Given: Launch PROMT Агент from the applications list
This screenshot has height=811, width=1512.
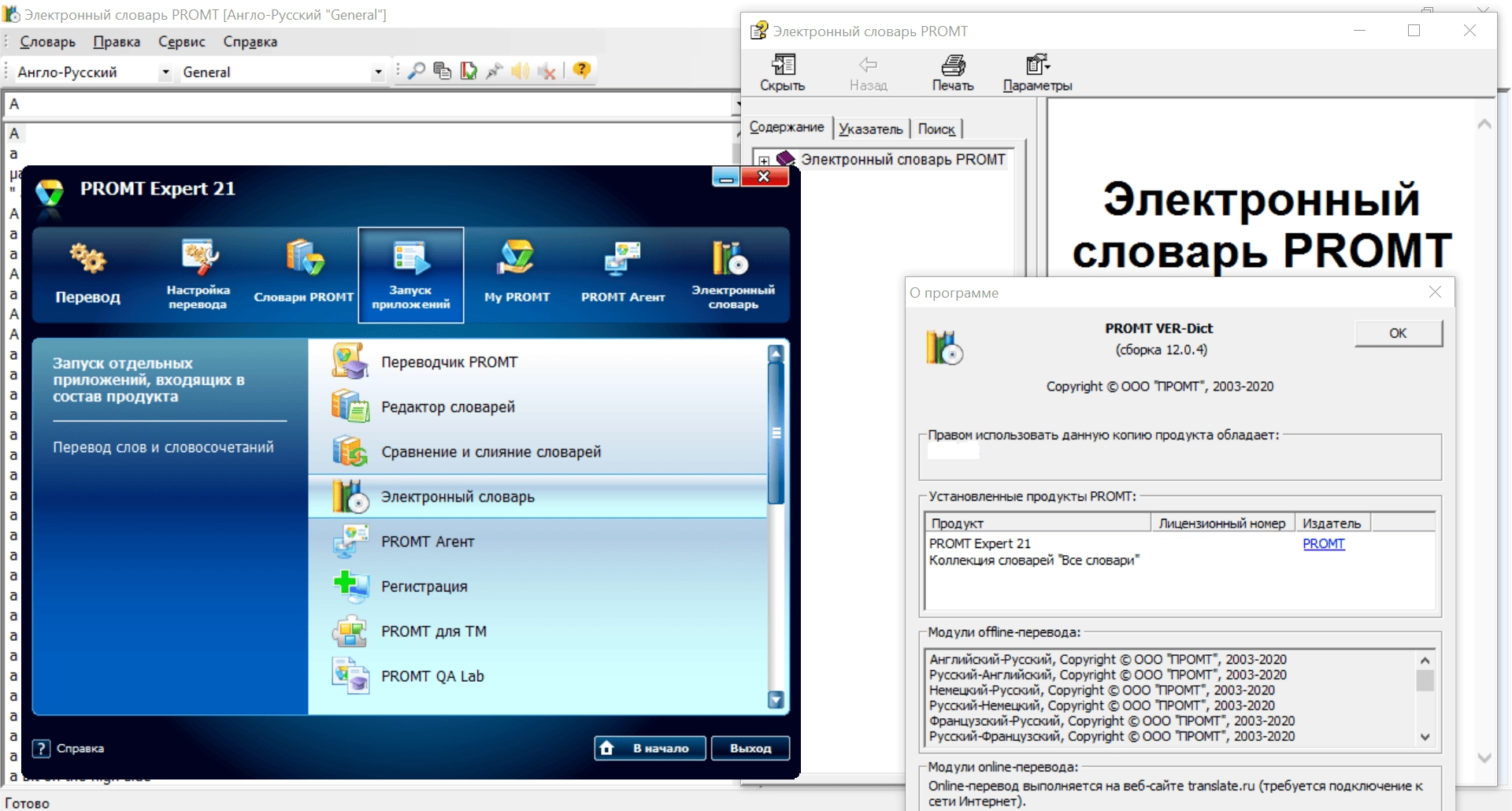Looking at the screenshot, I should 538,542.
